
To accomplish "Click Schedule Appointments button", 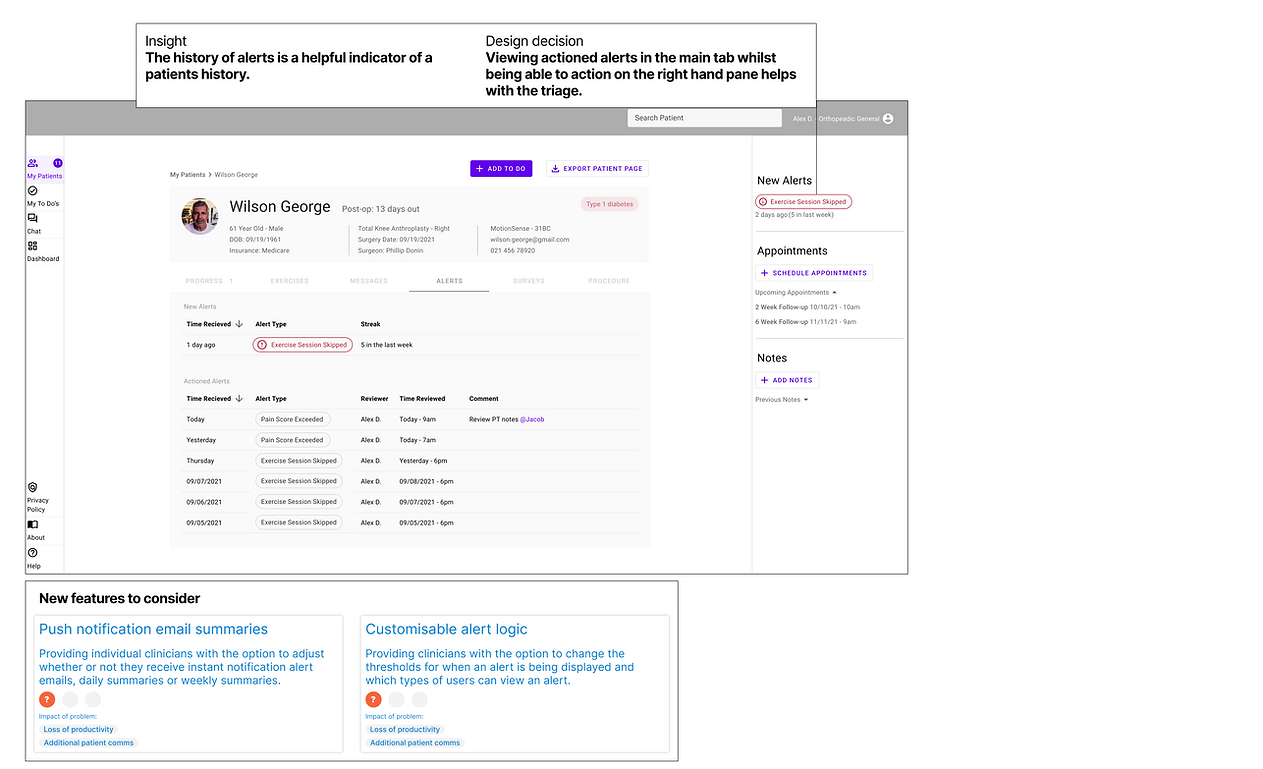I will click(x=814, y=273).
